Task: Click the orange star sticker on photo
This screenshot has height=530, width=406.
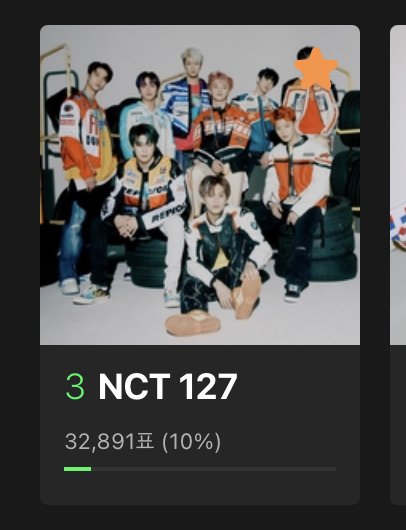Action: coord(316,68)
